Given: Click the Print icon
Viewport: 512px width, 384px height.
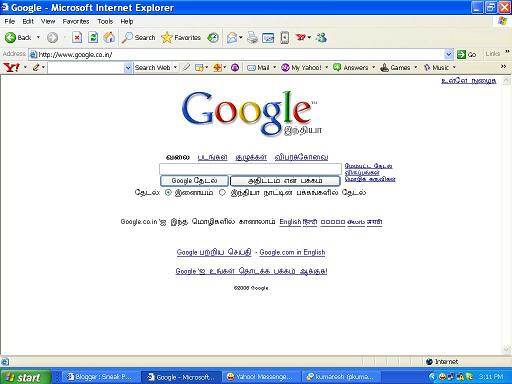Looking at the screenshot, I should 252,37.
